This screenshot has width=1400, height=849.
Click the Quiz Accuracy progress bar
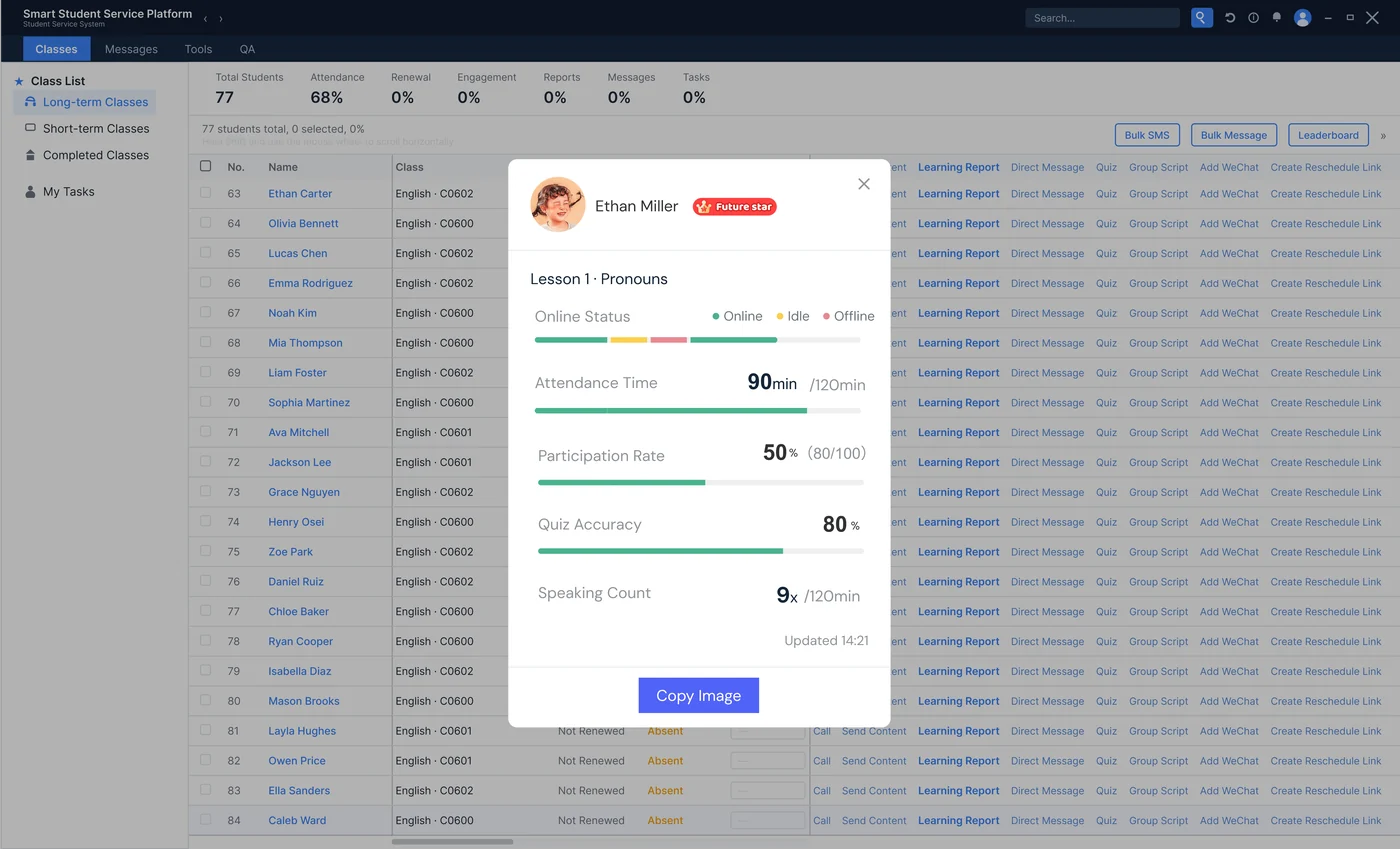[701, 551]
